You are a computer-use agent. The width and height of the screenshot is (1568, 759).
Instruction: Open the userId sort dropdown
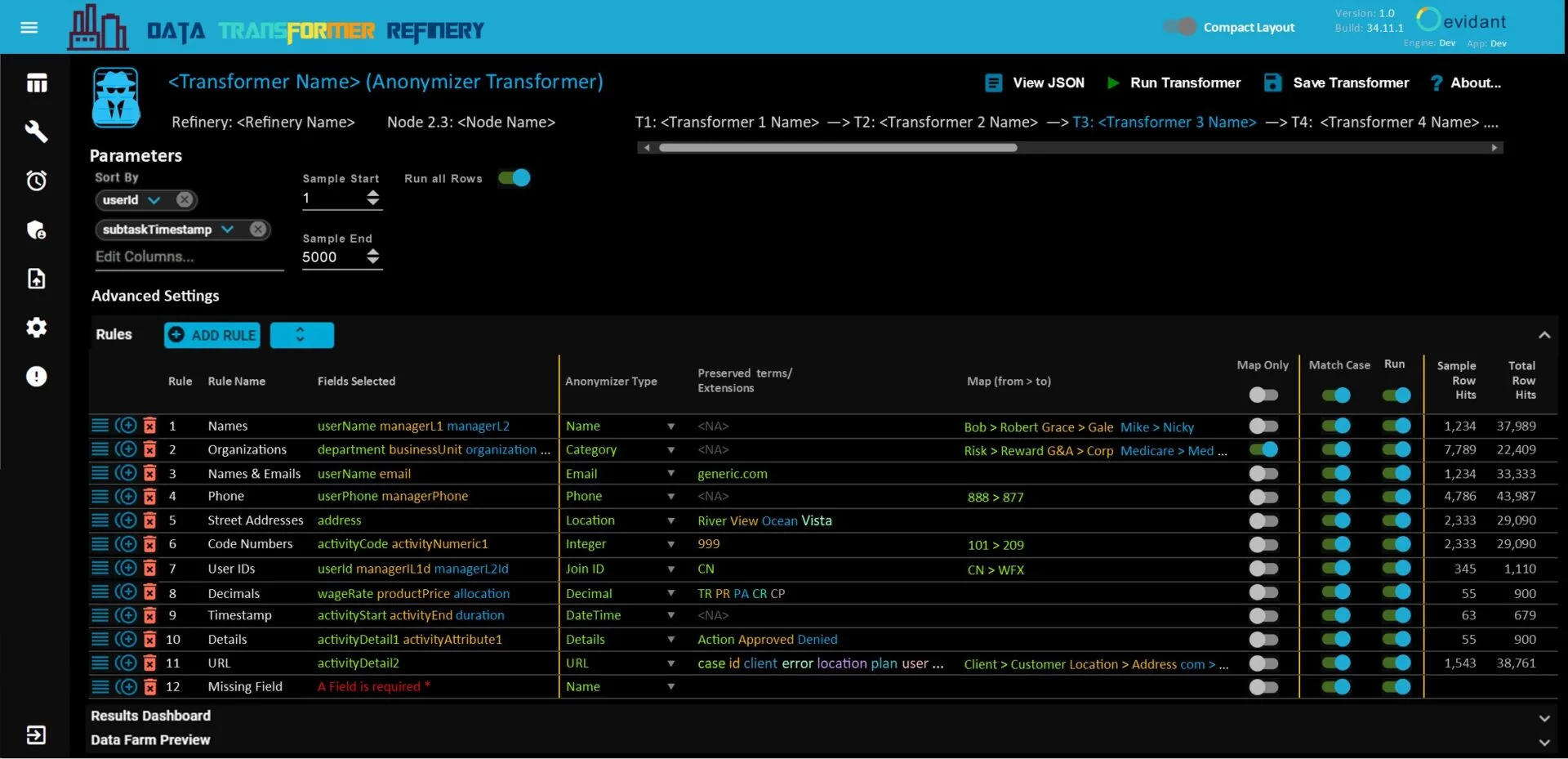154,200
